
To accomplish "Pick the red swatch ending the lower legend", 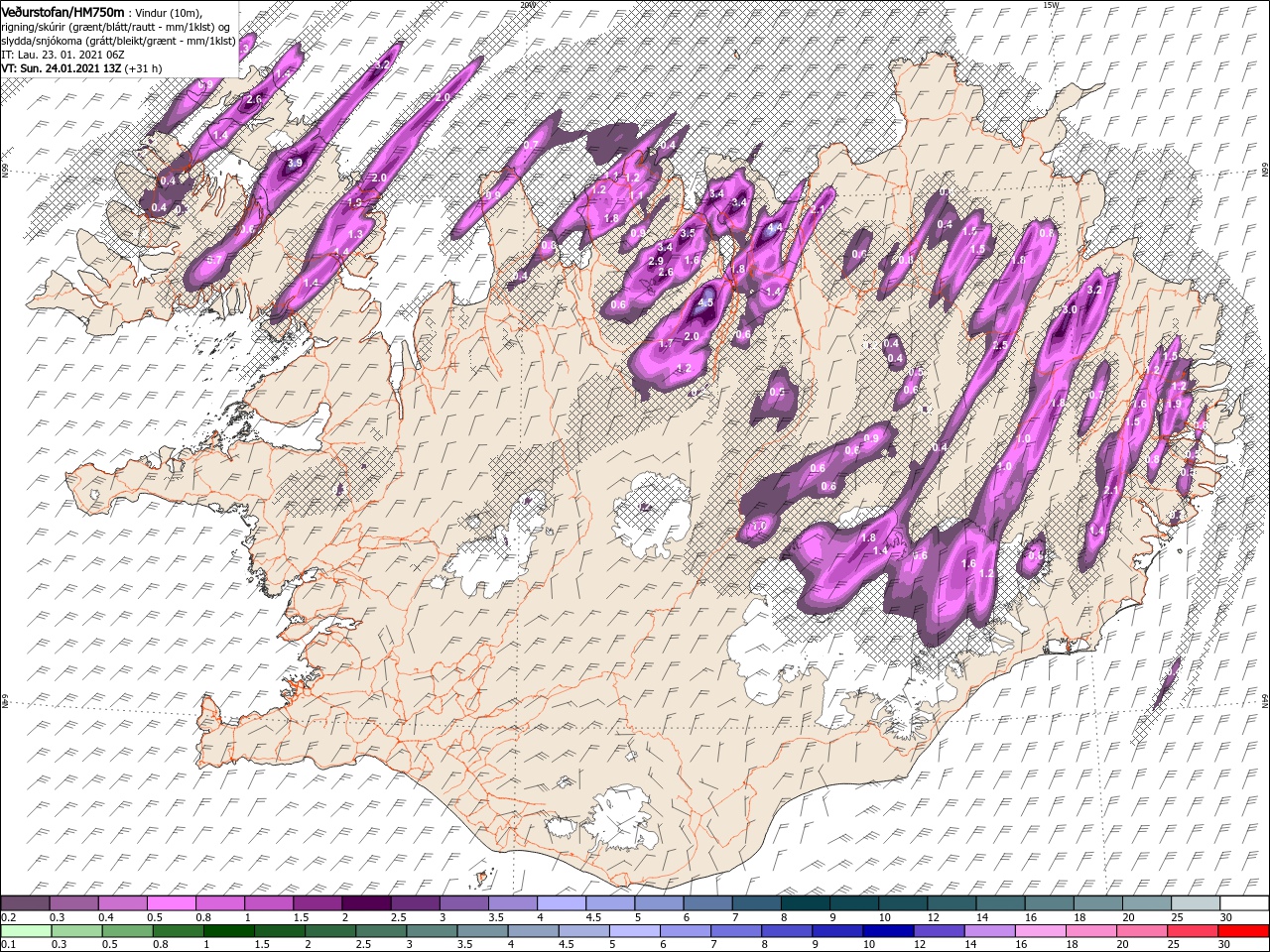I will [1242, 931].
